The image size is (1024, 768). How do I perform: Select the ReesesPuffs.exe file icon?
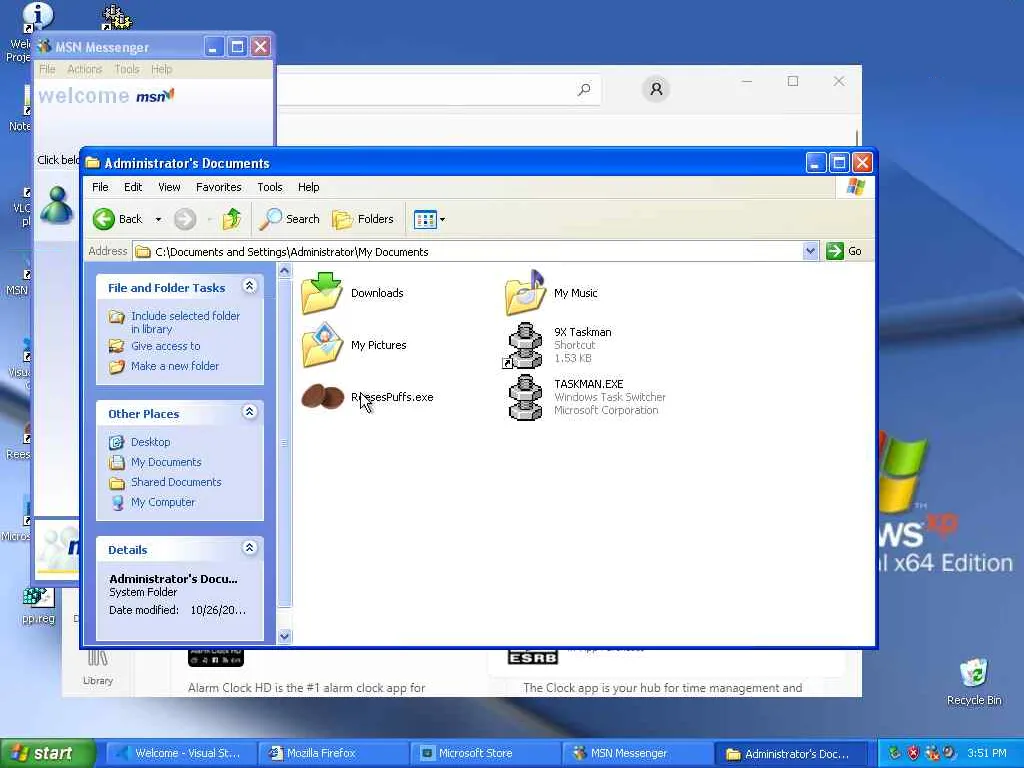[x=322, y=397]
